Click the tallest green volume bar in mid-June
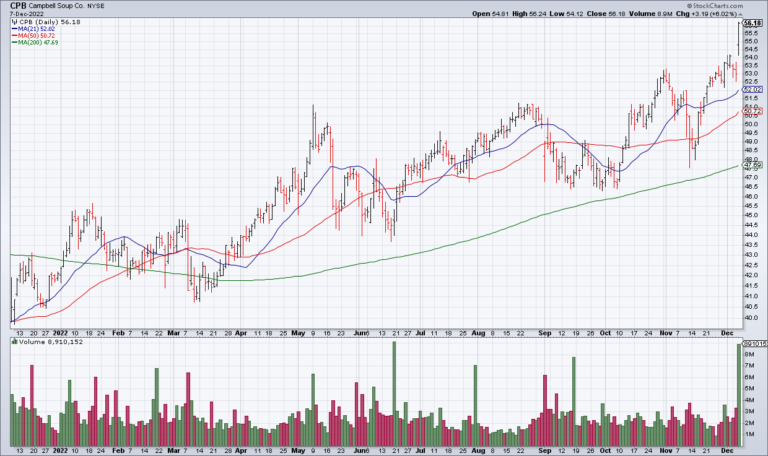Viewport: 768px width, 456px height. pos(394,394)
